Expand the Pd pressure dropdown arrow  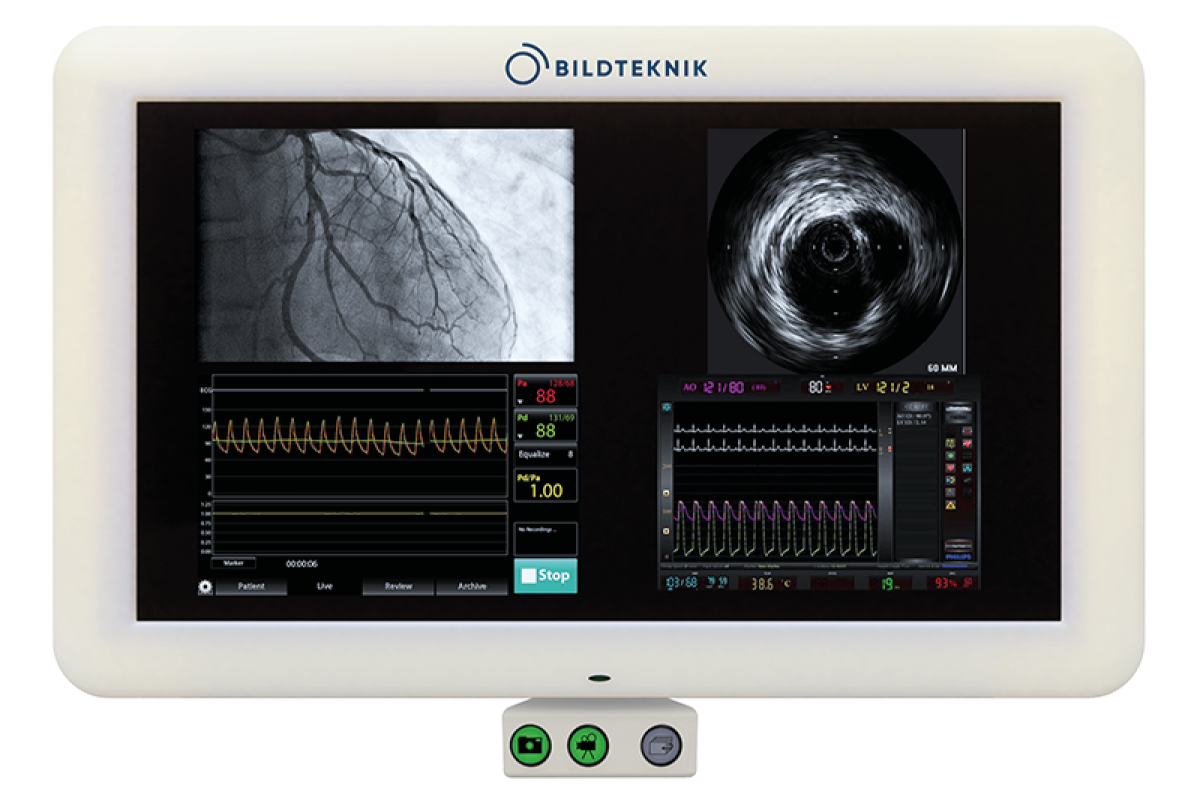(x=520, y=435)
